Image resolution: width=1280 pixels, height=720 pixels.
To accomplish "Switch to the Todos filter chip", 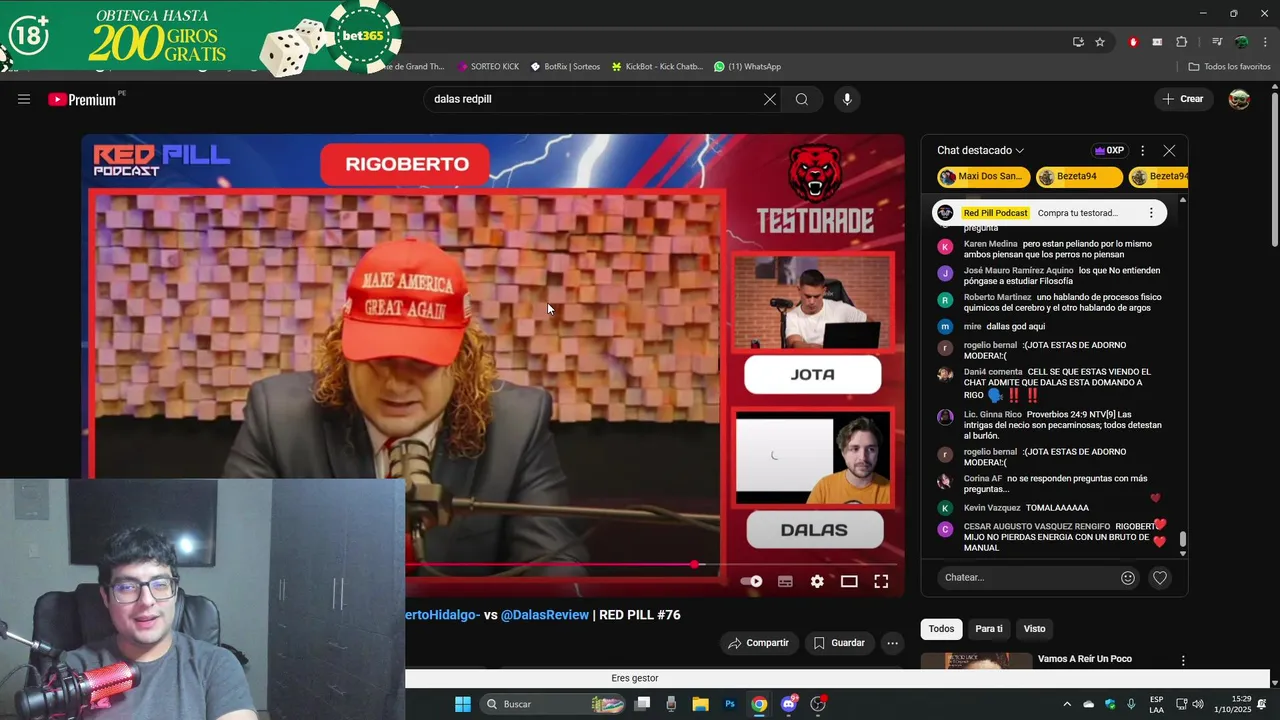I will 941,629.
